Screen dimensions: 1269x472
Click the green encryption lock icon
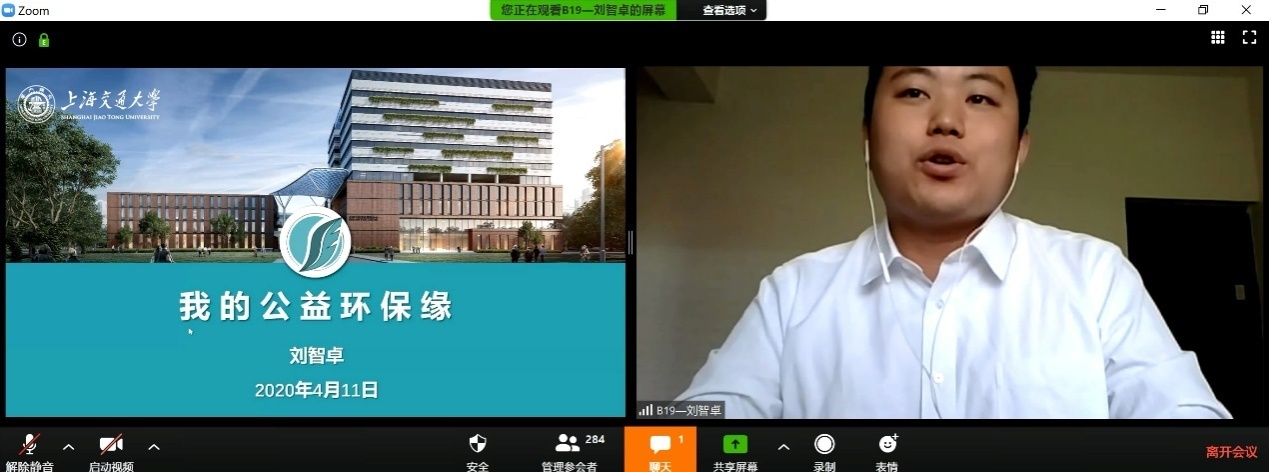44,40
